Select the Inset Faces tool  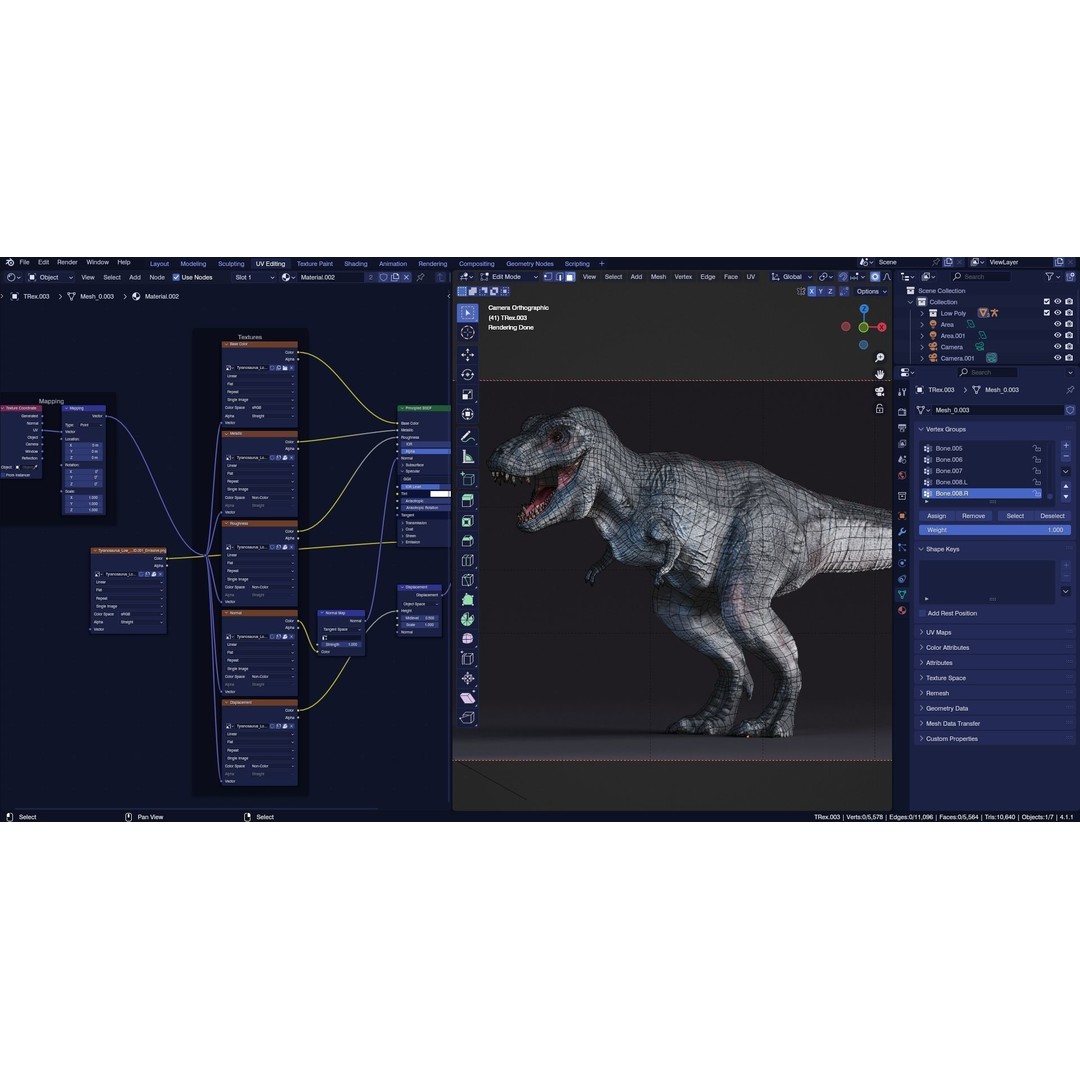pos(468,521)
